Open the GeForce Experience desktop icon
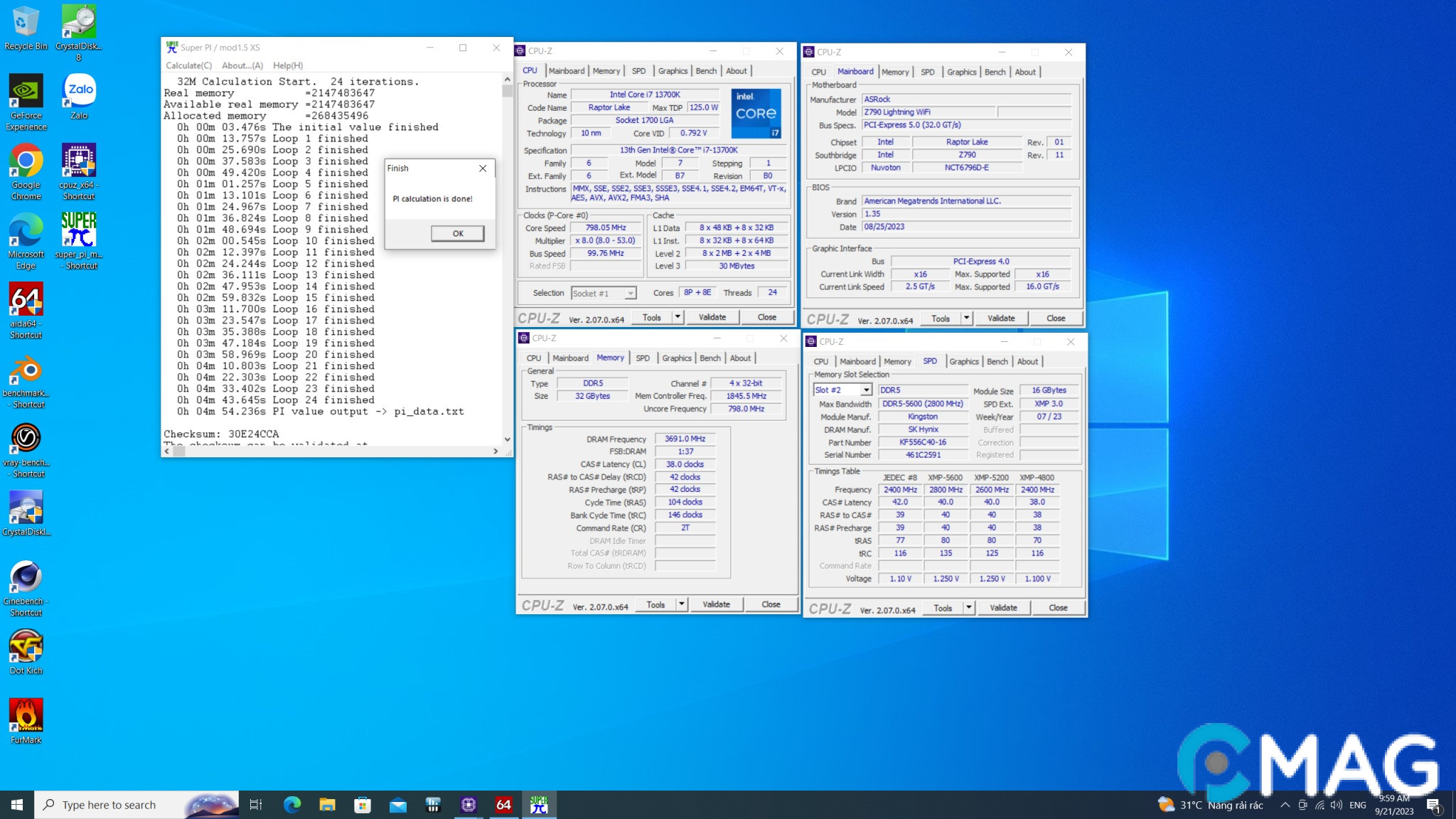This screenshot has height=819, width=1456. 26,92
